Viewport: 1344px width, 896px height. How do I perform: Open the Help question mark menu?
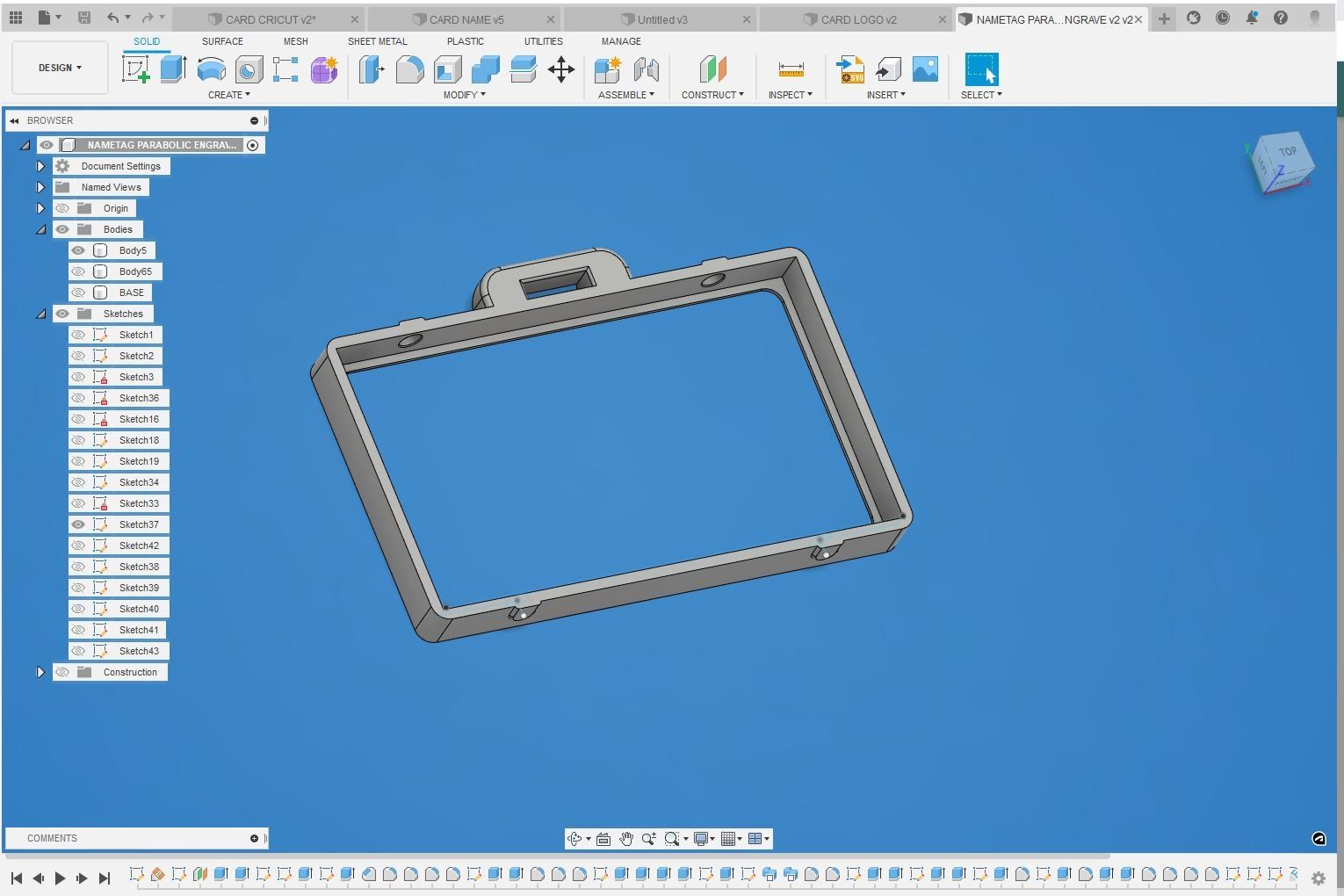1281,18
